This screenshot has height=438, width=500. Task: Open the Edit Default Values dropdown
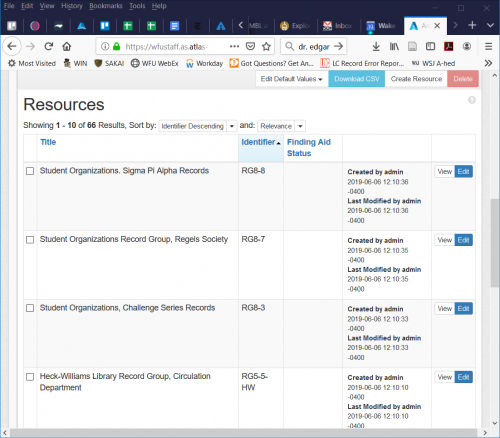pos(292,79)
